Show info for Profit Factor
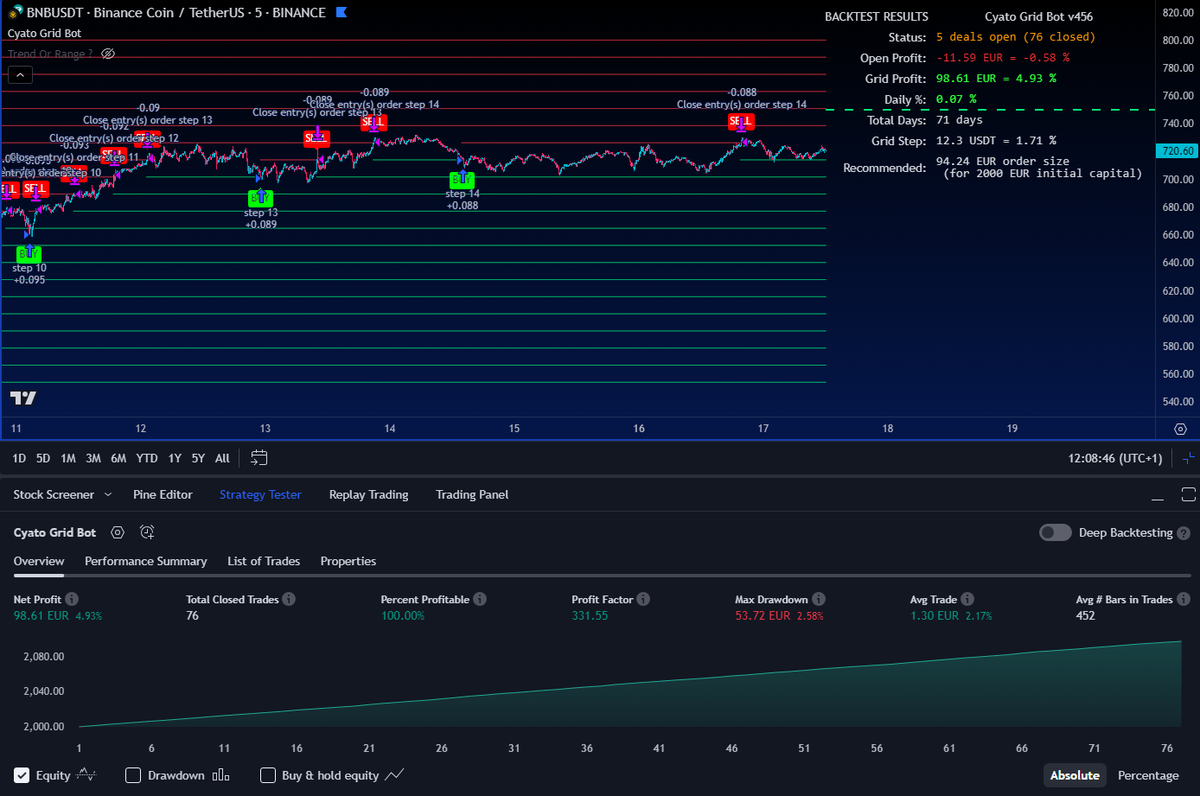1200x796 pixels. [643, 599]
